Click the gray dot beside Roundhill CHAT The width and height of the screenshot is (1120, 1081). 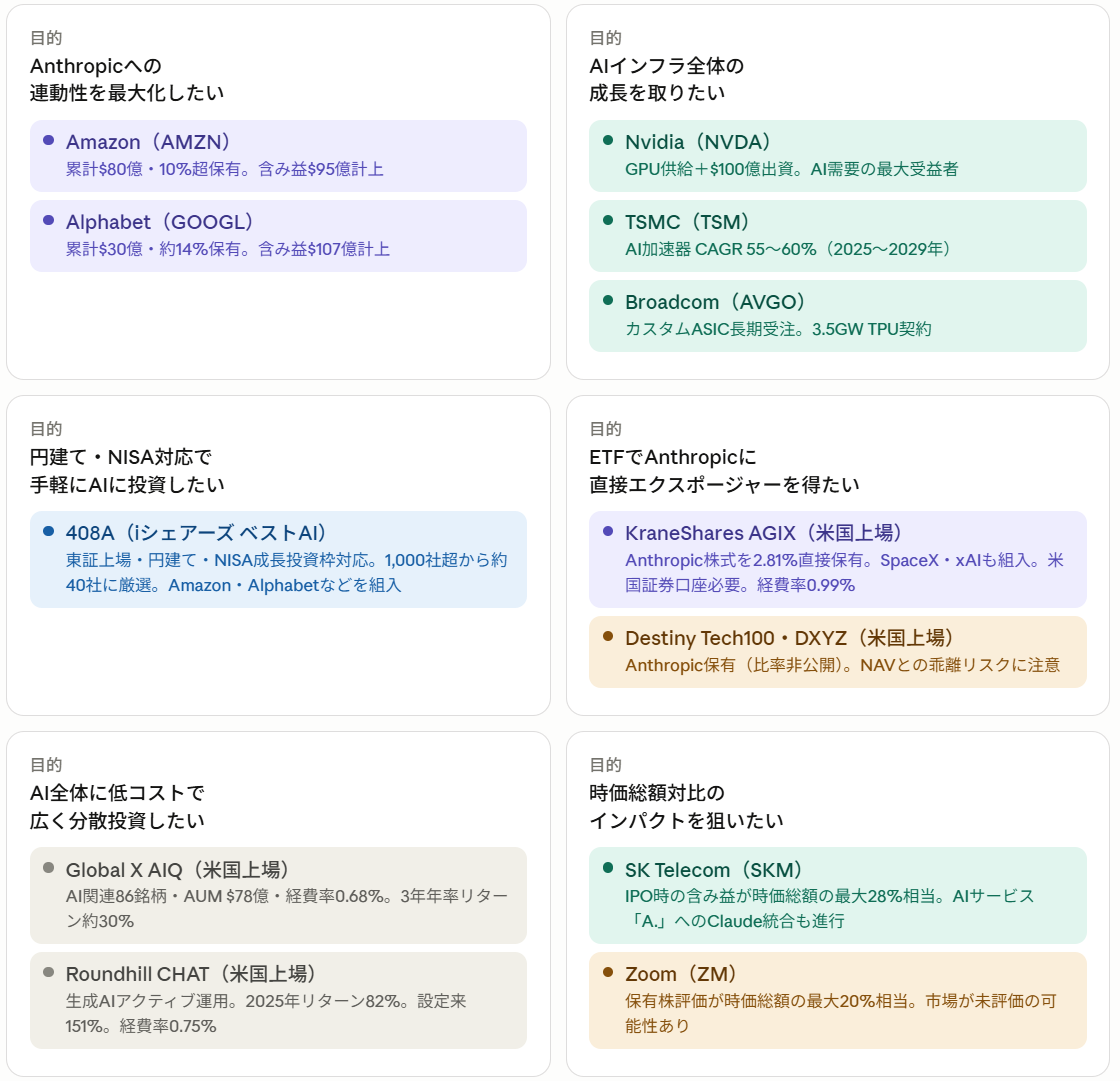[x=48, y=973]
